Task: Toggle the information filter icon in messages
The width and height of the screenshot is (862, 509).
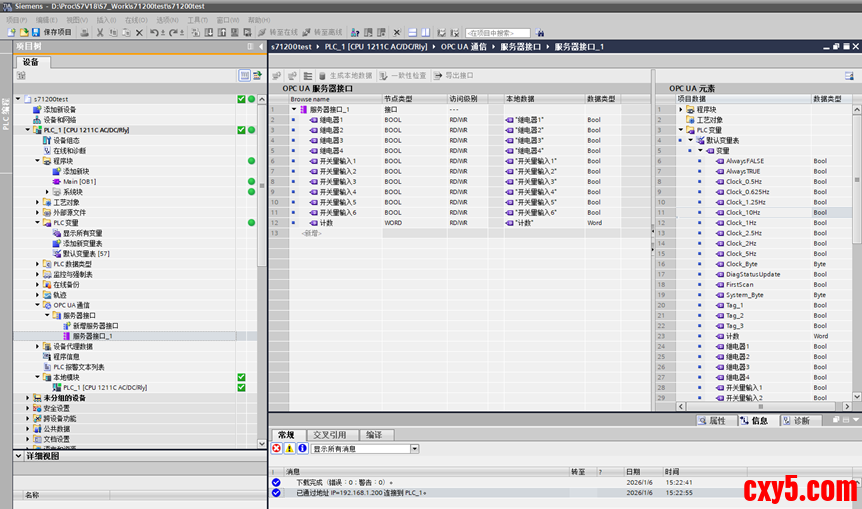Action: [x=302, y=449]
